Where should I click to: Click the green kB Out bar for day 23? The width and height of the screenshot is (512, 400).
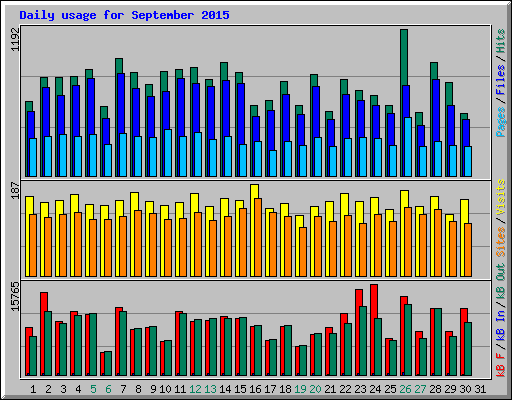coord(363,341)
